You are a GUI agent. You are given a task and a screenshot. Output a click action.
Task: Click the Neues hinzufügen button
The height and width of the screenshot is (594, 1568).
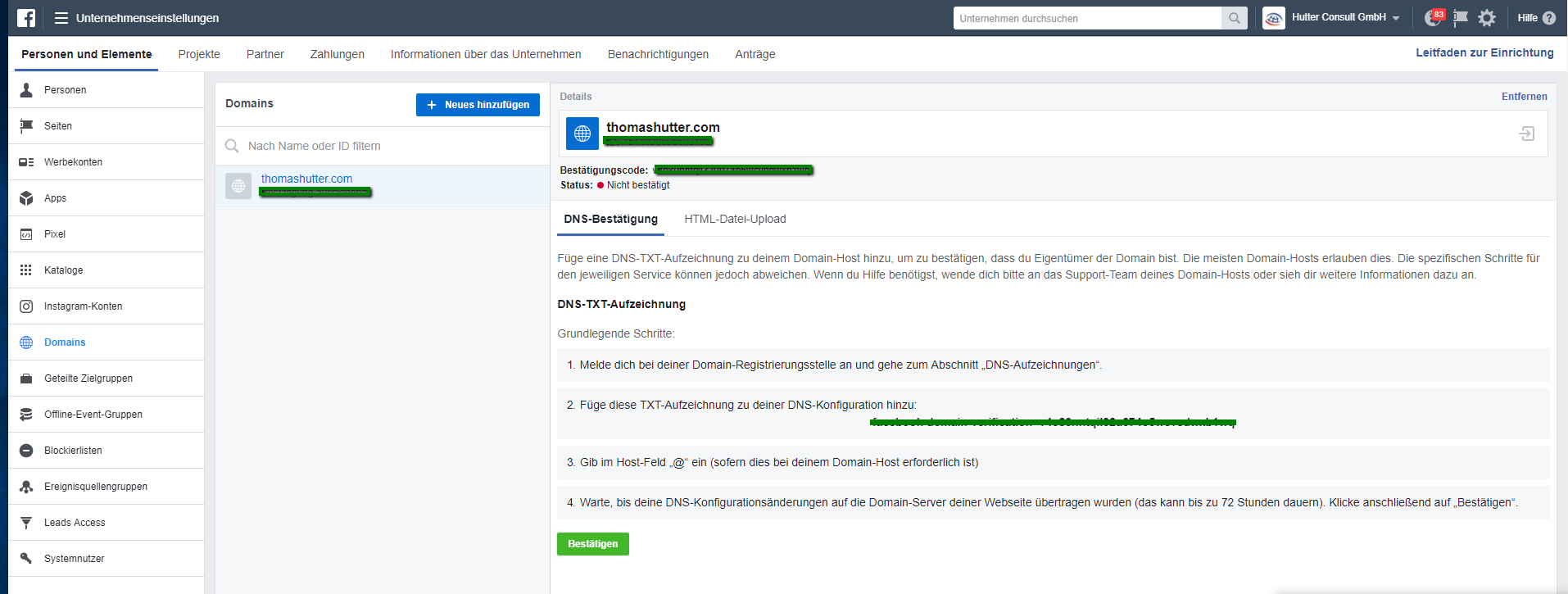[x=478, y=105]
